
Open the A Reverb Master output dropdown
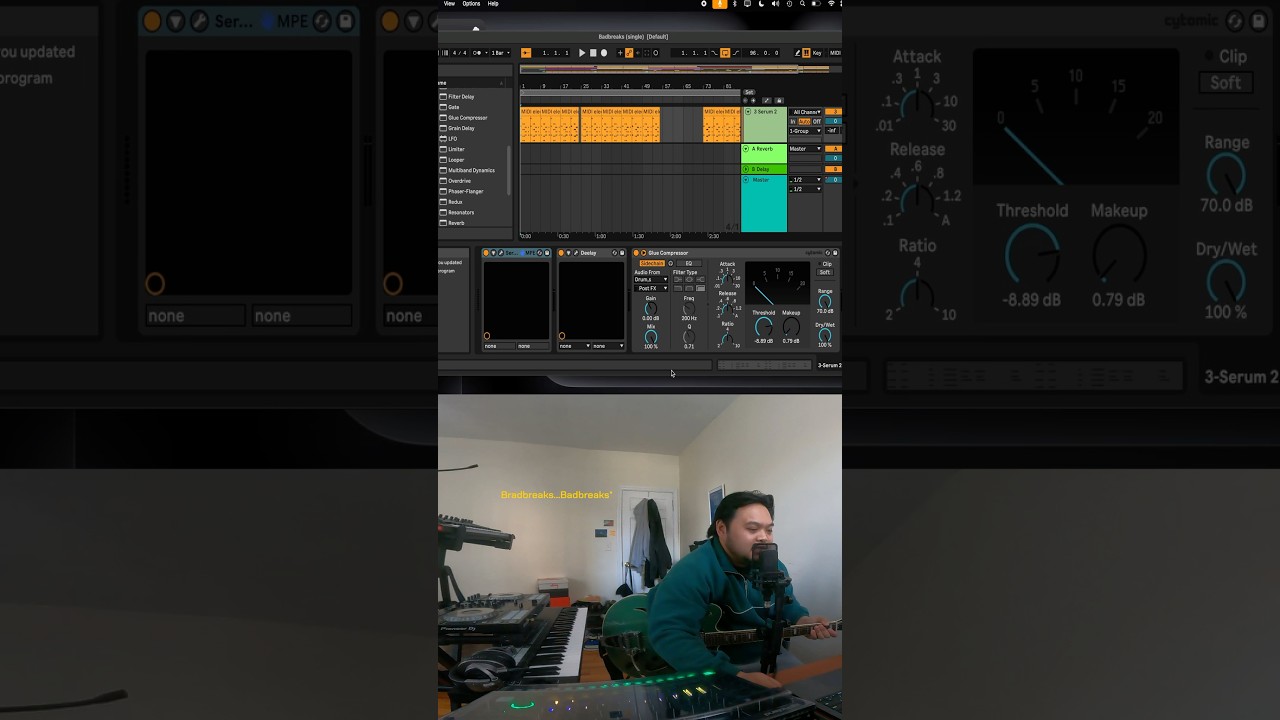tap(805, 149)
